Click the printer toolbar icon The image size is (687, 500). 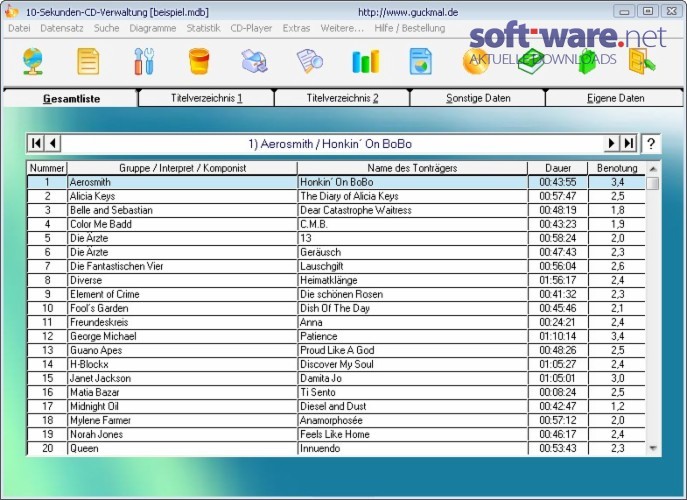pyautogui.click(x=255, y=61)
